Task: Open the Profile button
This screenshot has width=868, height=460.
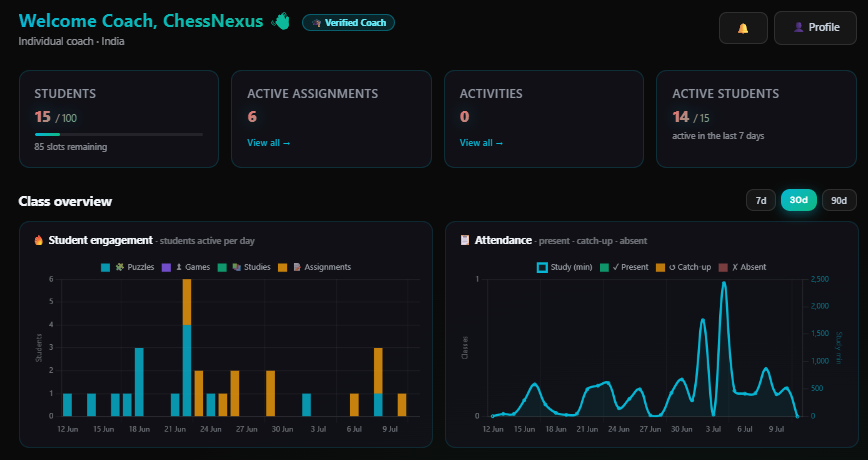Action: coord(815,28)
